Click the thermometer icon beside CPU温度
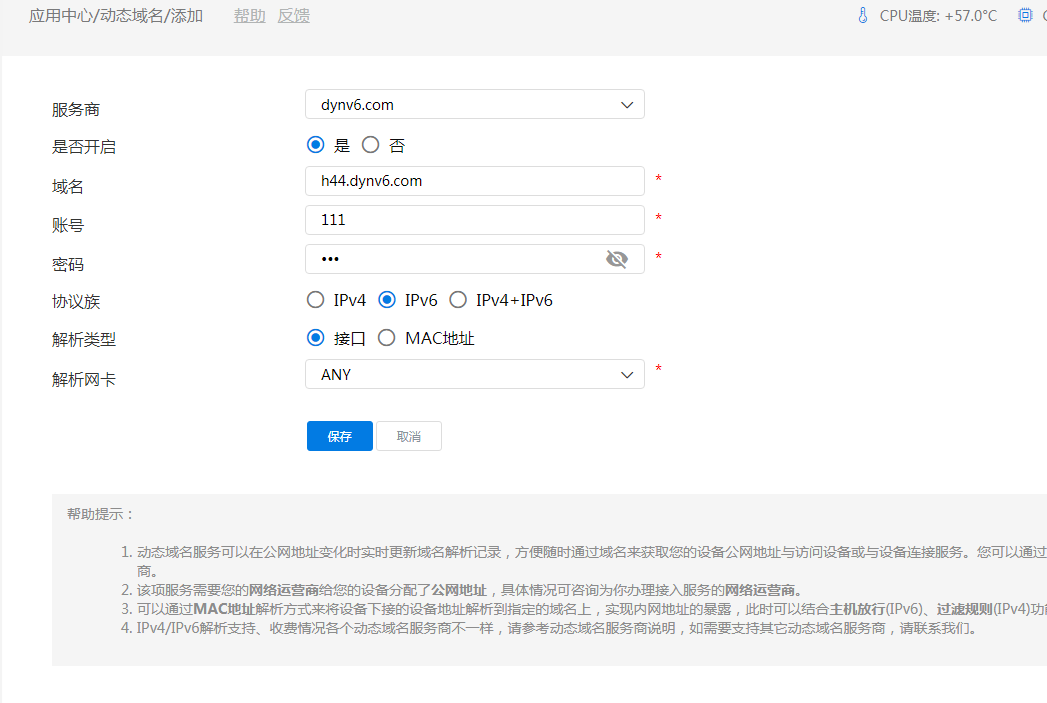 tap(863, 16)
